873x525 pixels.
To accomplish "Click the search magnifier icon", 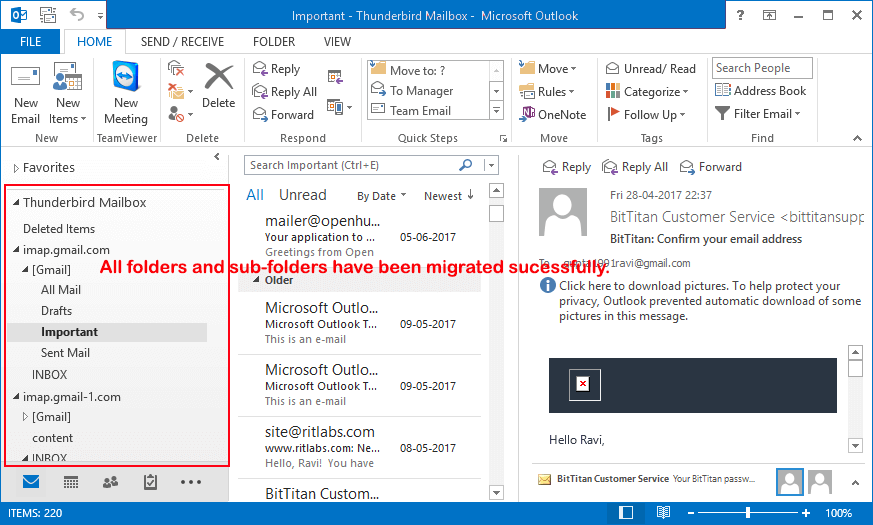I will click(465, 165).
